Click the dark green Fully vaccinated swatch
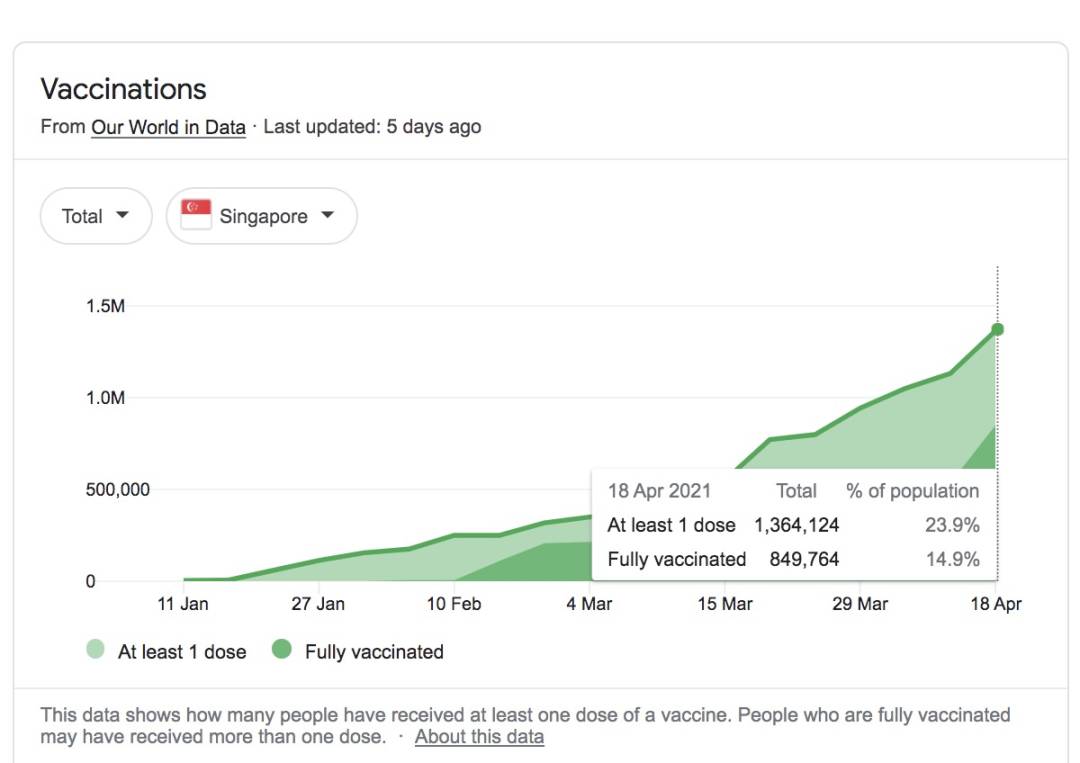 [282, 651]
